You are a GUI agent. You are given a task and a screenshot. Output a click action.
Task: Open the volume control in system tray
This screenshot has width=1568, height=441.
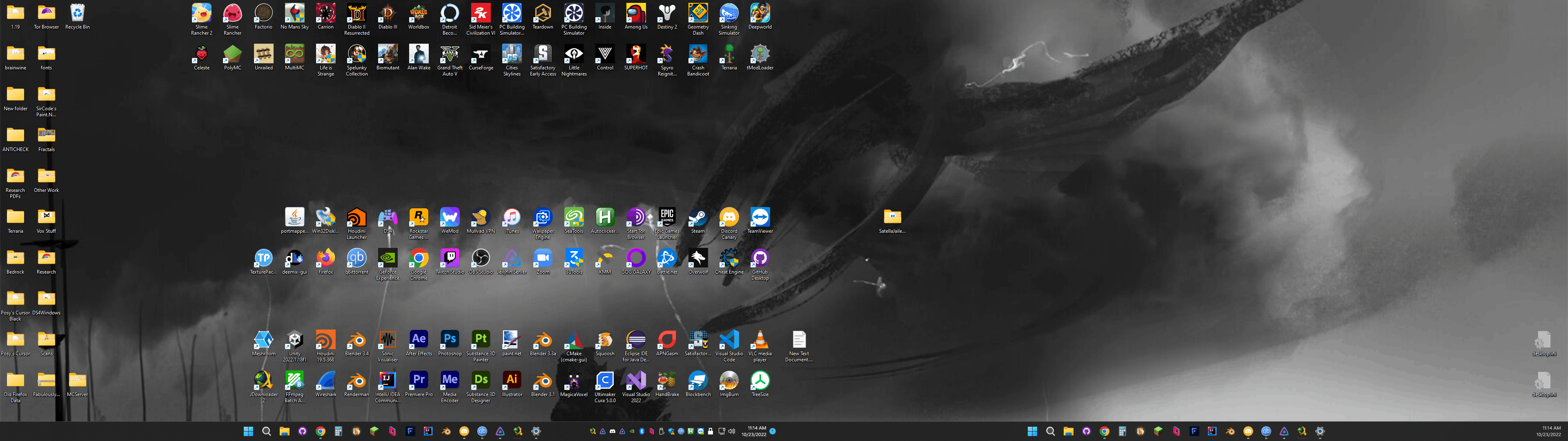click(732, 431)
